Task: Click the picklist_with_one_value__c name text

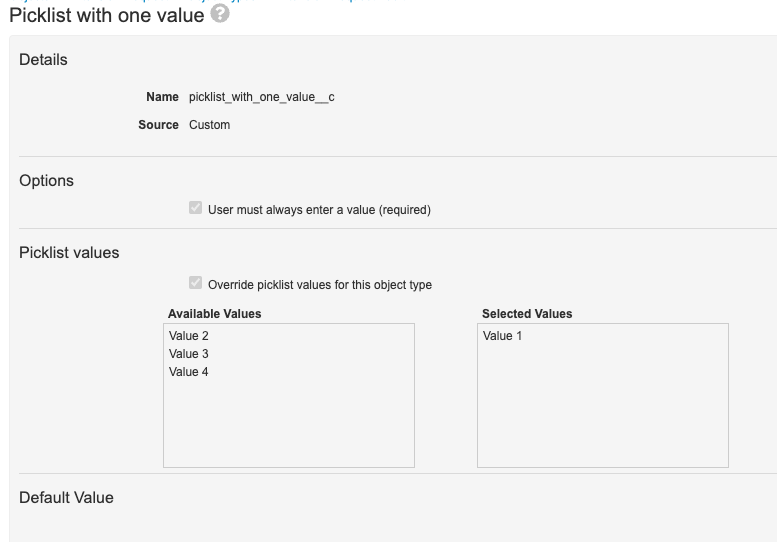Action: pos(261,97)
